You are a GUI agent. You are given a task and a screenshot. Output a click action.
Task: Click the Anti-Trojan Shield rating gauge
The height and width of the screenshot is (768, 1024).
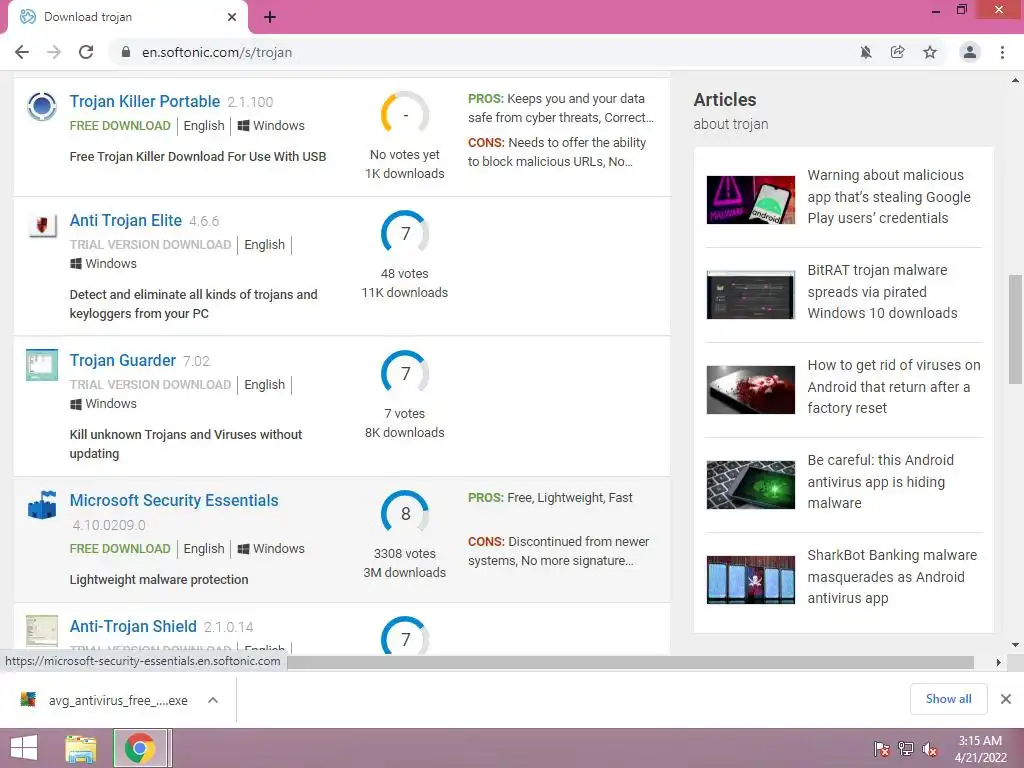pos(405,635)
